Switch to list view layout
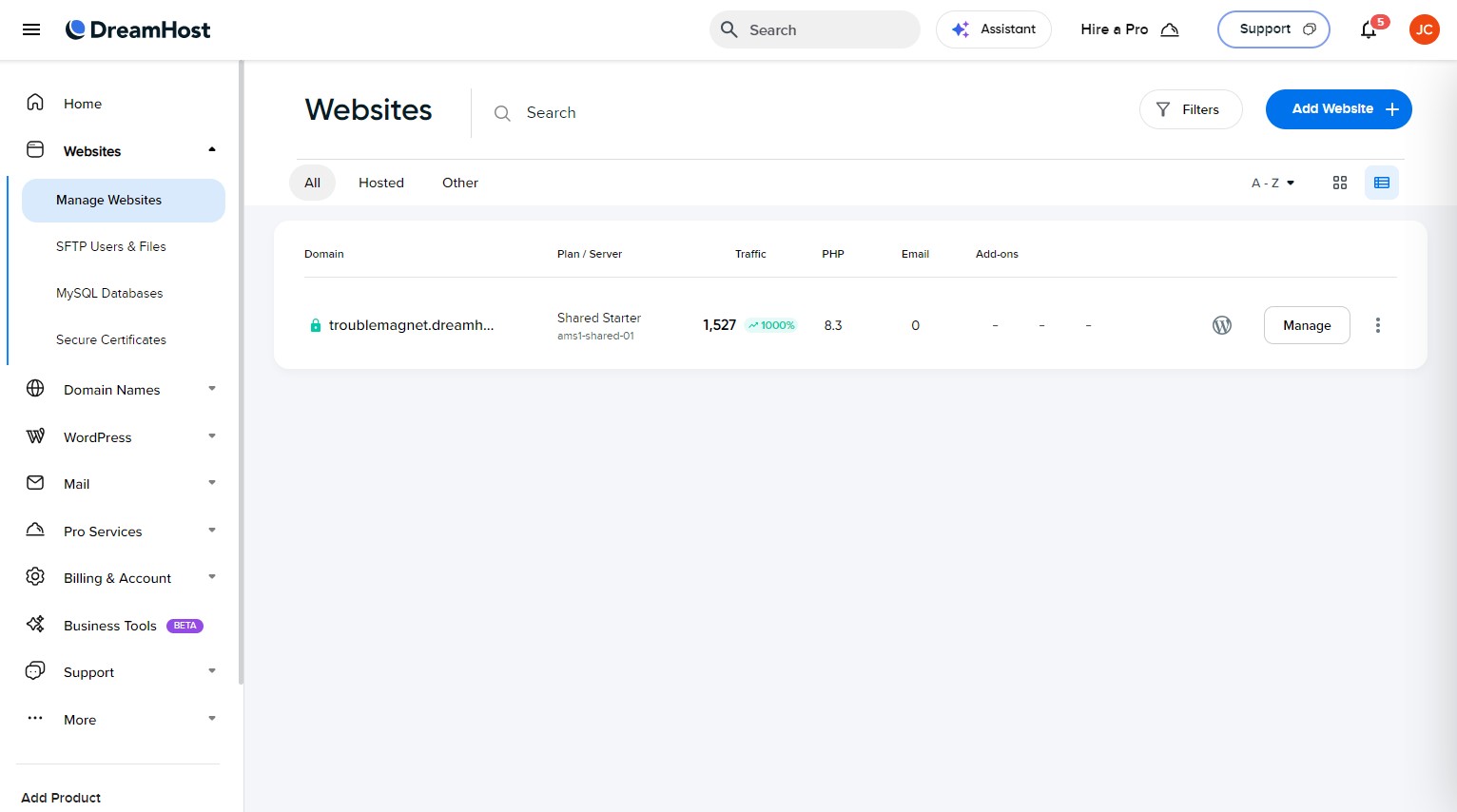Screen dimensions: 1457x812 [x=1382, y=183]
